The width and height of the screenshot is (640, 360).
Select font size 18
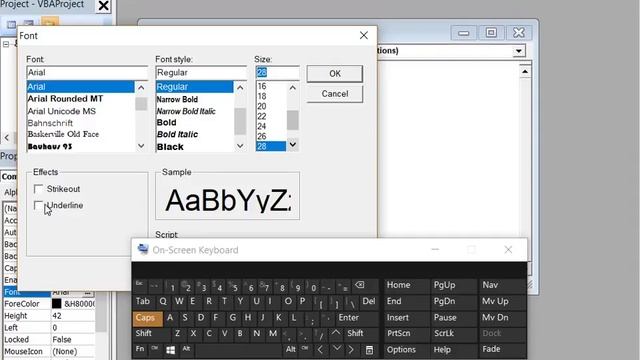[x=262, y=96]
